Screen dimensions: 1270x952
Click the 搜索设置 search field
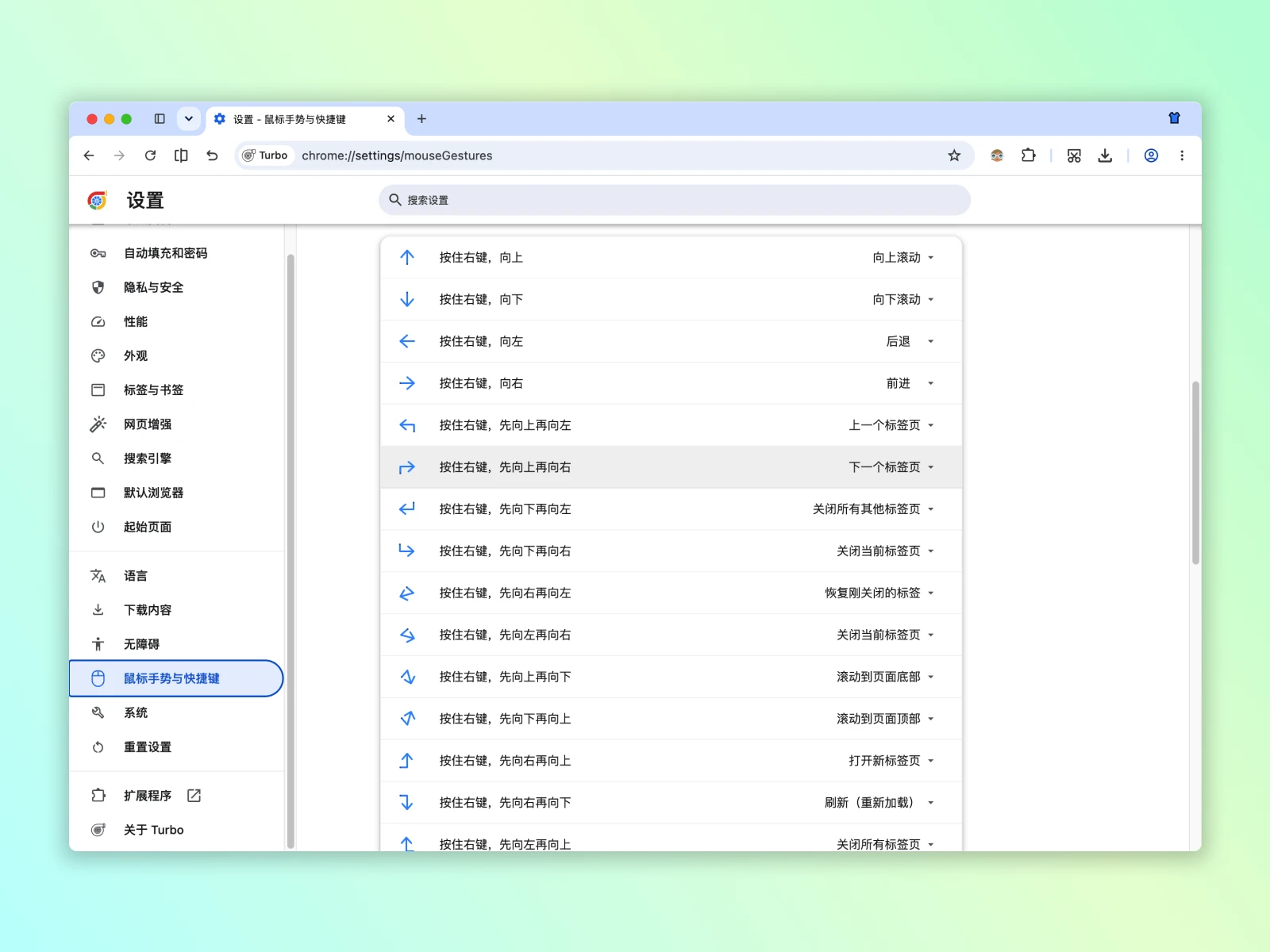(675, 200)
